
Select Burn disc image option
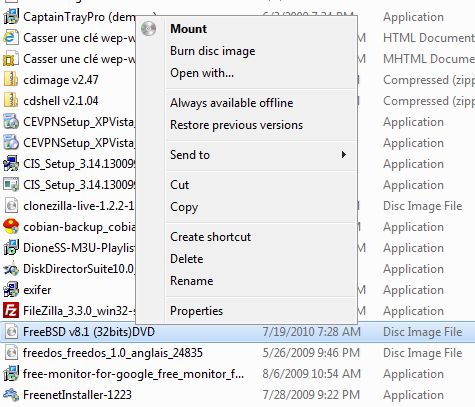[x=213, y=51]
